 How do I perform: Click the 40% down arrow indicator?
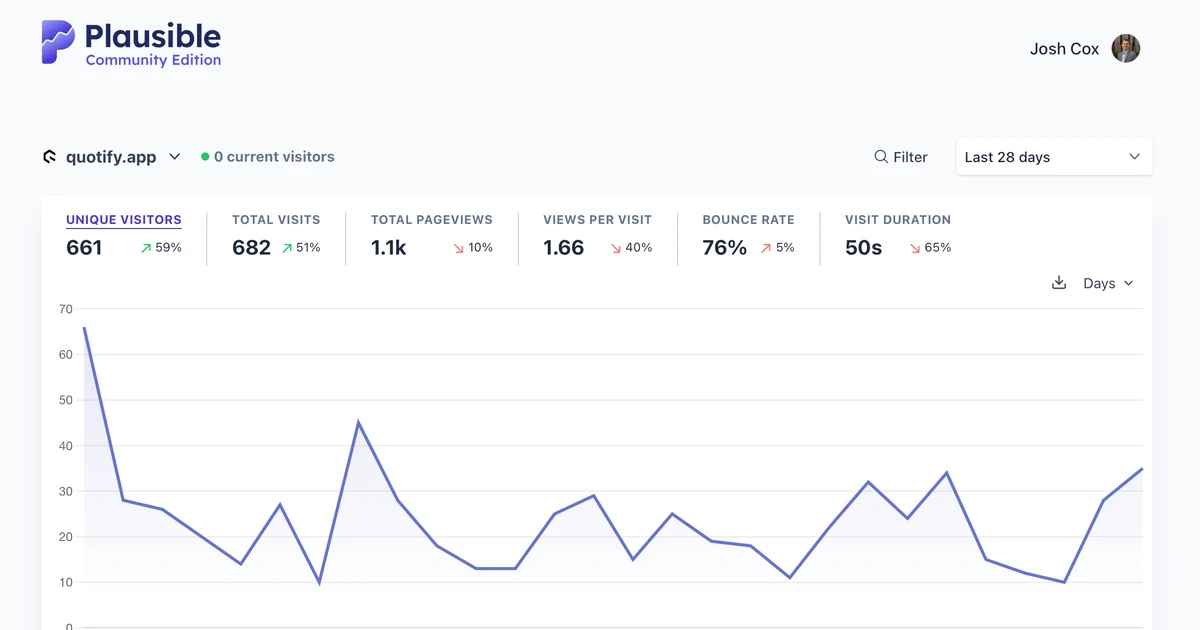tap(631, 248)
